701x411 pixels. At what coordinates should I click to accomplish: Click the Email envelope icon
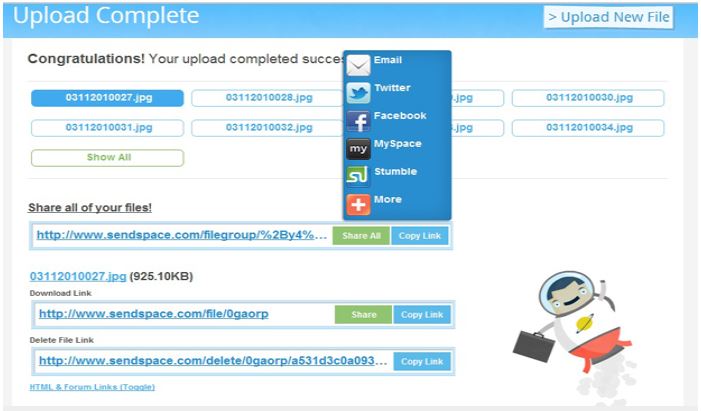coord(358,65)
